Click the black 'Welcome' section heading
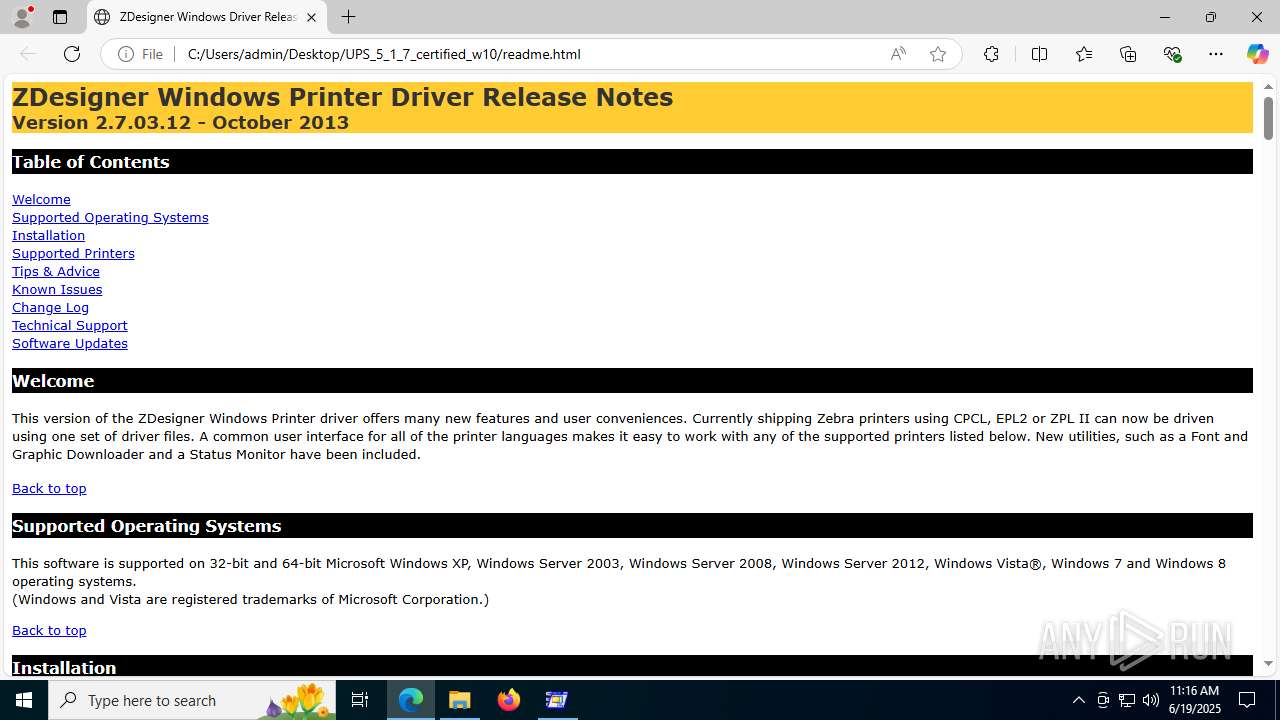The width and height of the screenshot is (1280, 720). (632, 381)
